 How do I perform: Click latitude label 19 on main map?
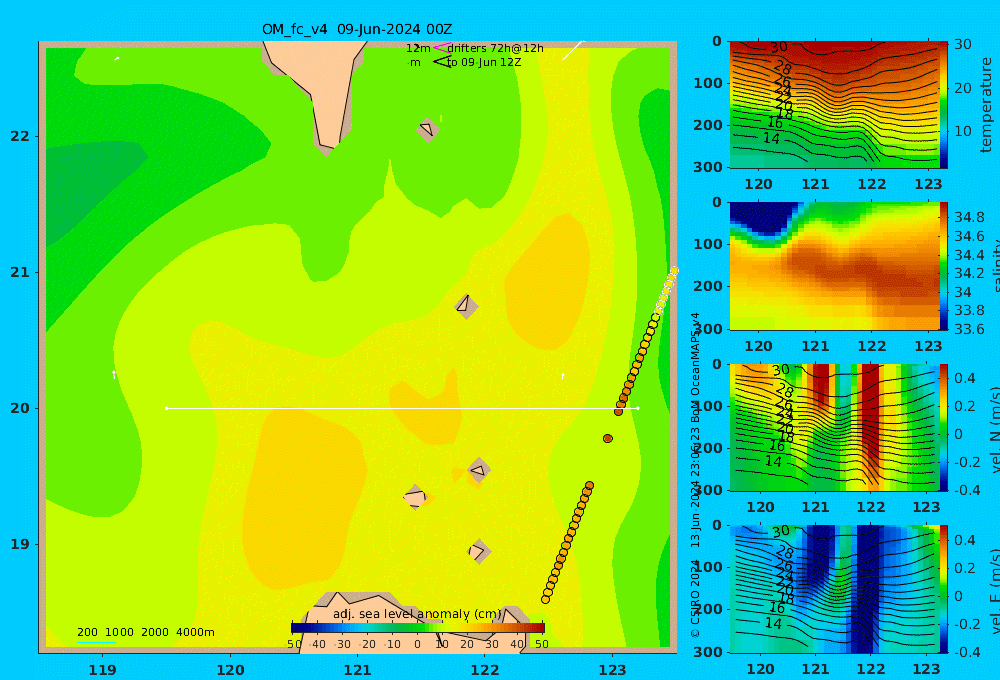click(x=20, y=544)
